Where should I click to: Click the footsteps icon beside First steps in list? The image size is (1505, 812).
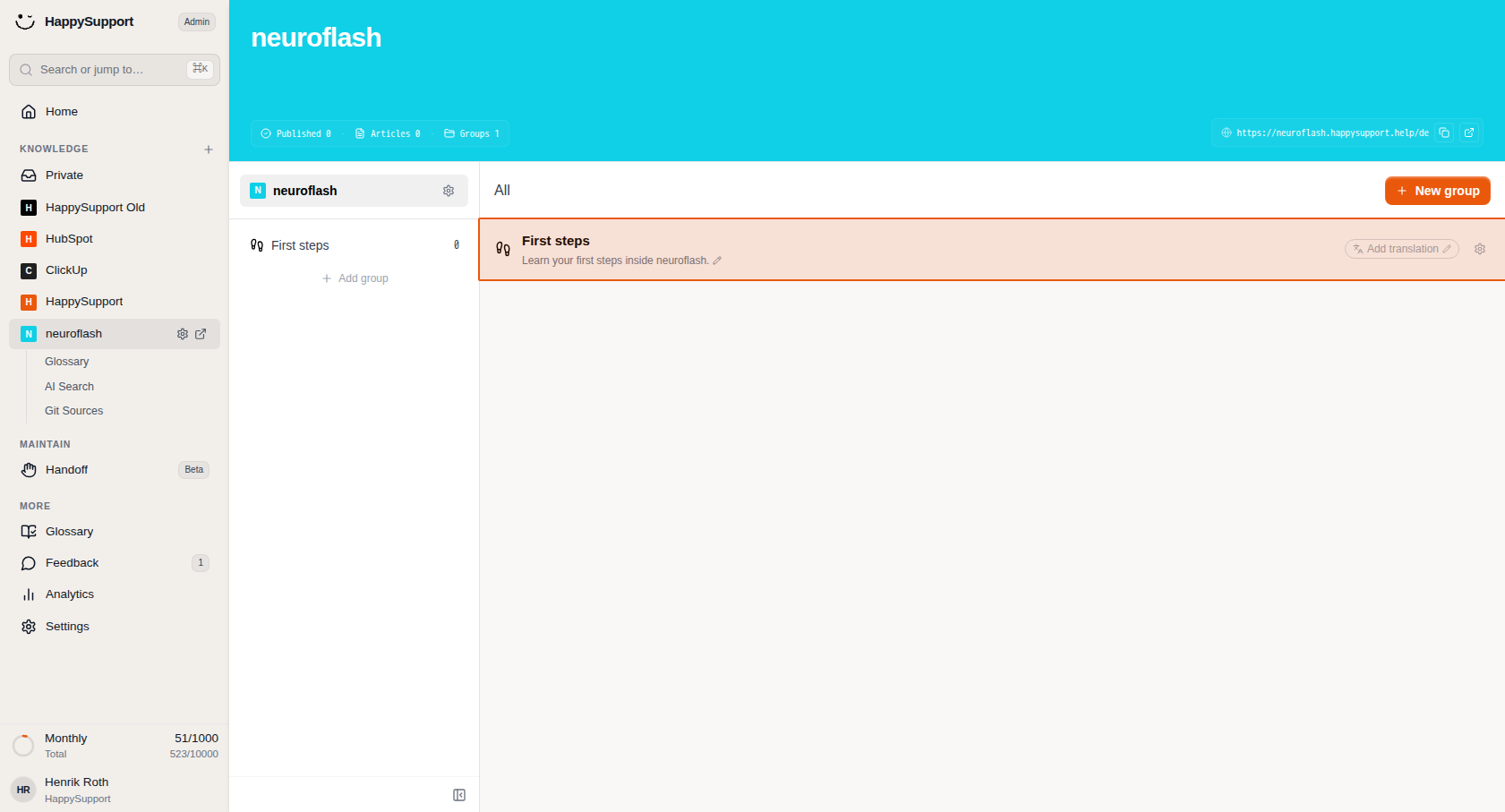pyautogui.click(x=257, y=245)
